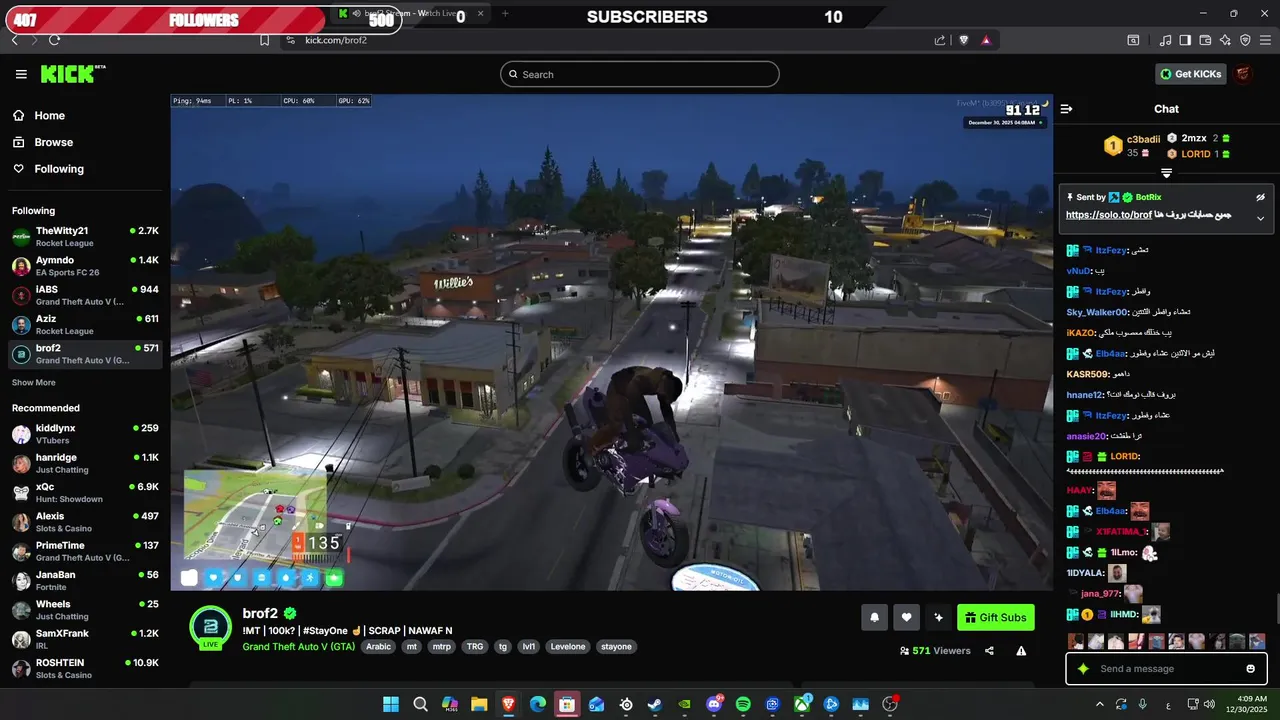Open the user profile avatar menu
Viewport: 1280px width, 720px height.
[x=1243, y=74]
